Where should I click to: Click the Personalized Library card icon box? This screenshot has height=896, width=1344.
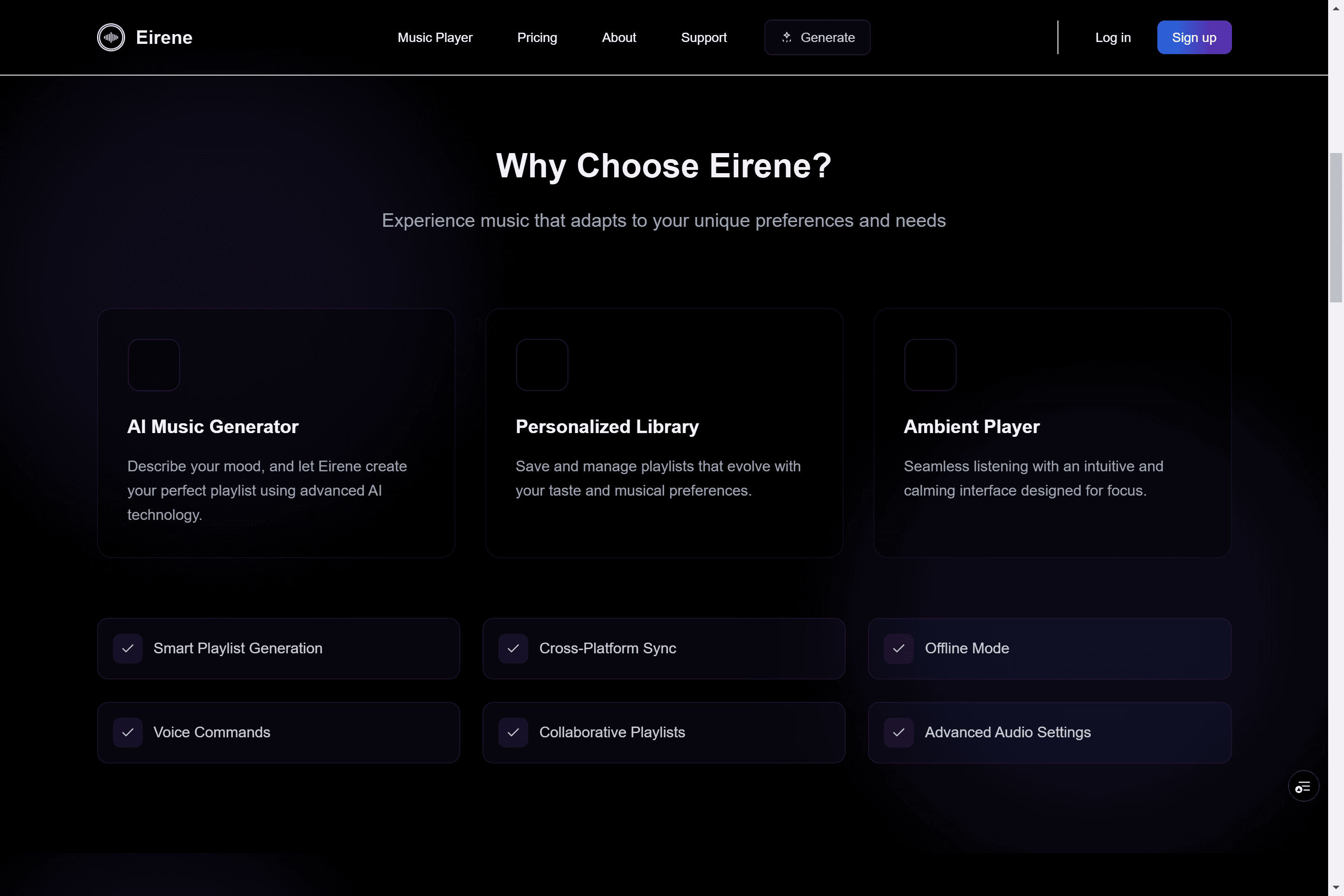(x=542, y=364)
